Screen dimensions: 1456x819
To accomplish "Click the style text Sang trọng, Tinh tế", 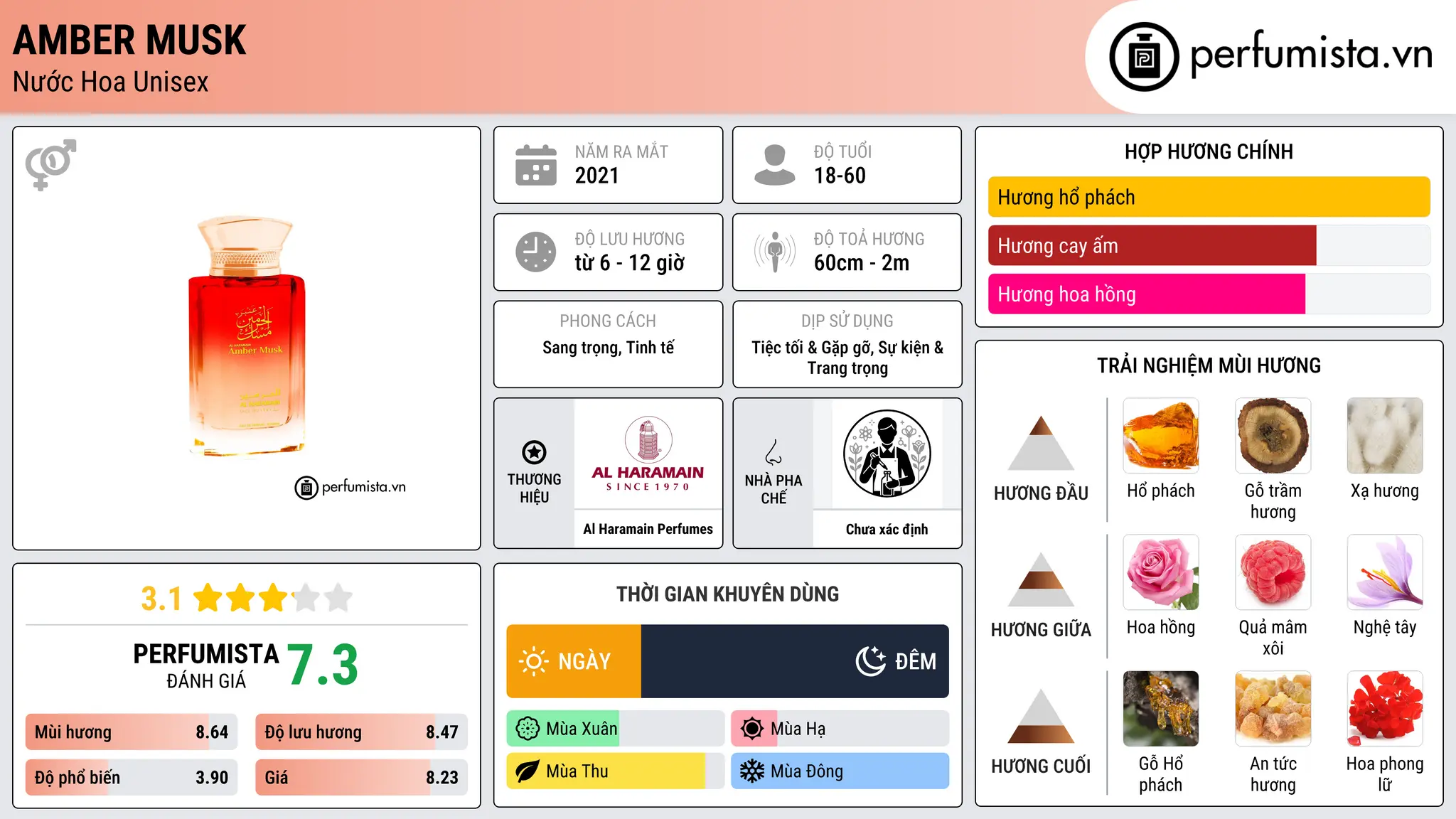I will (608, 348).
